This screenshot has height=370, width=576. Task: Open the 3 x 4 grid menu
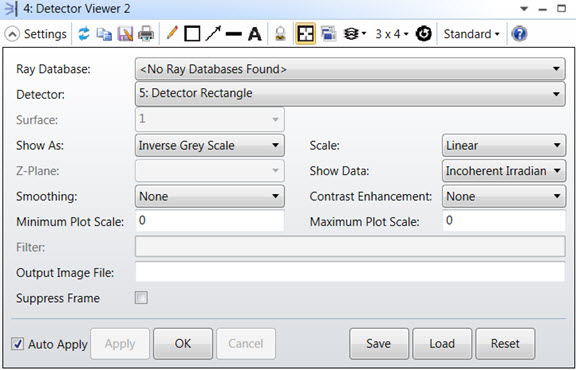coord(392,34)
